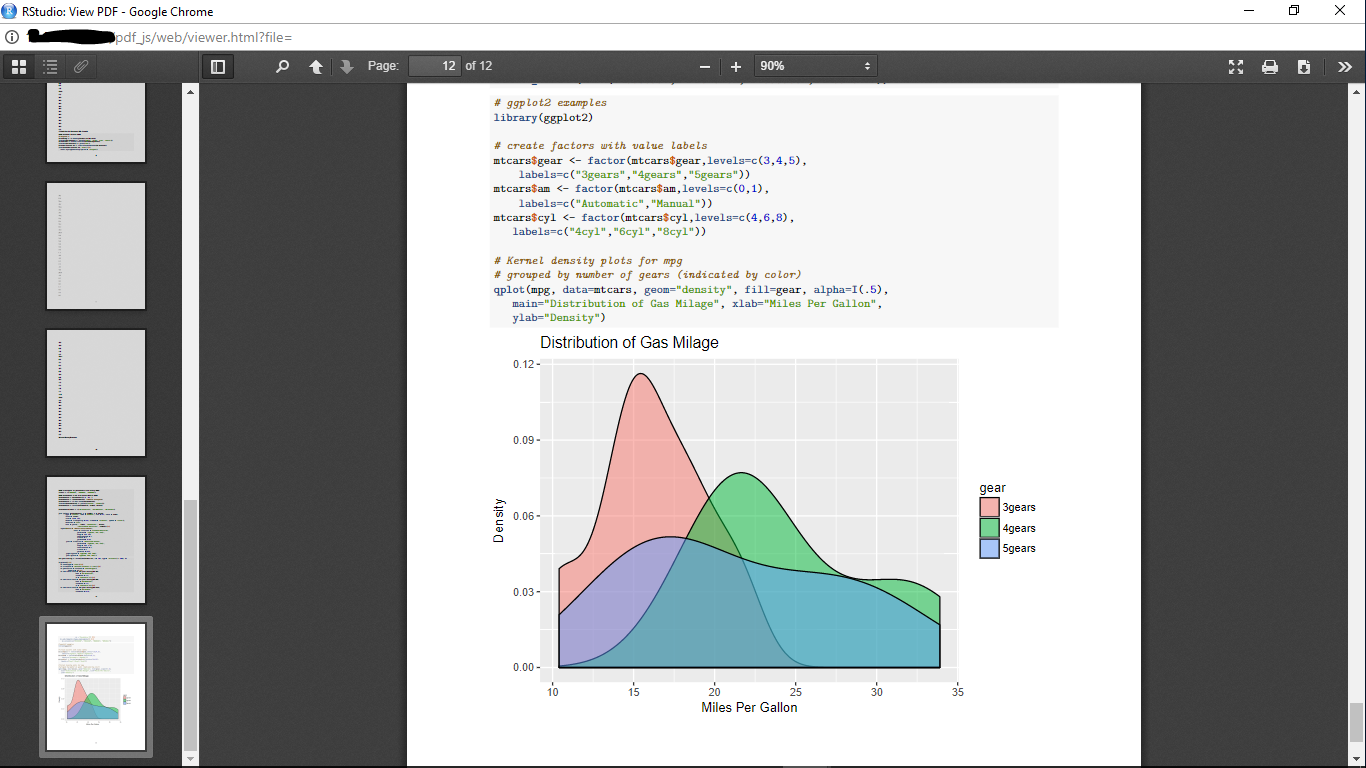This screenshot has width=1366, height=768.
Task: Click the next page arrow
Action: tap(347, 67)
